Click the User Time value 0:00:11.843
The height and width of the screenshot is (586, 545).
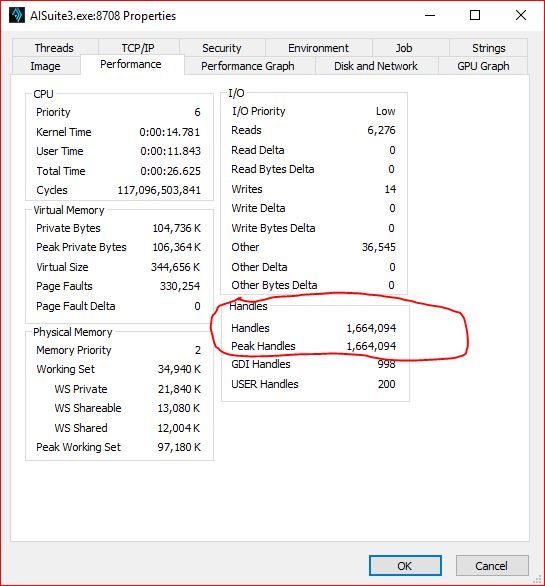[x=170, y=151]
